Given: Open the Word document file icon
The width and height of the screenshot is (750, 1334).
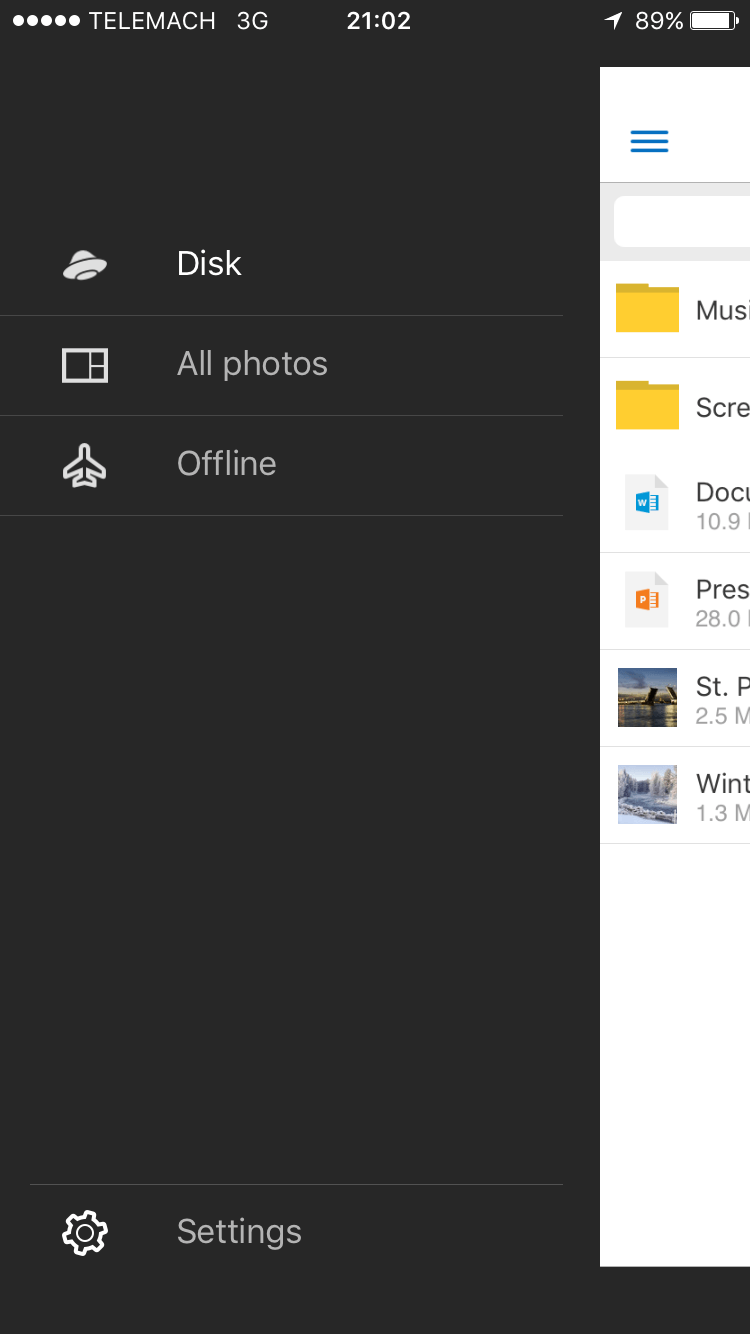Looking at the screenshot, I should 647,502.
